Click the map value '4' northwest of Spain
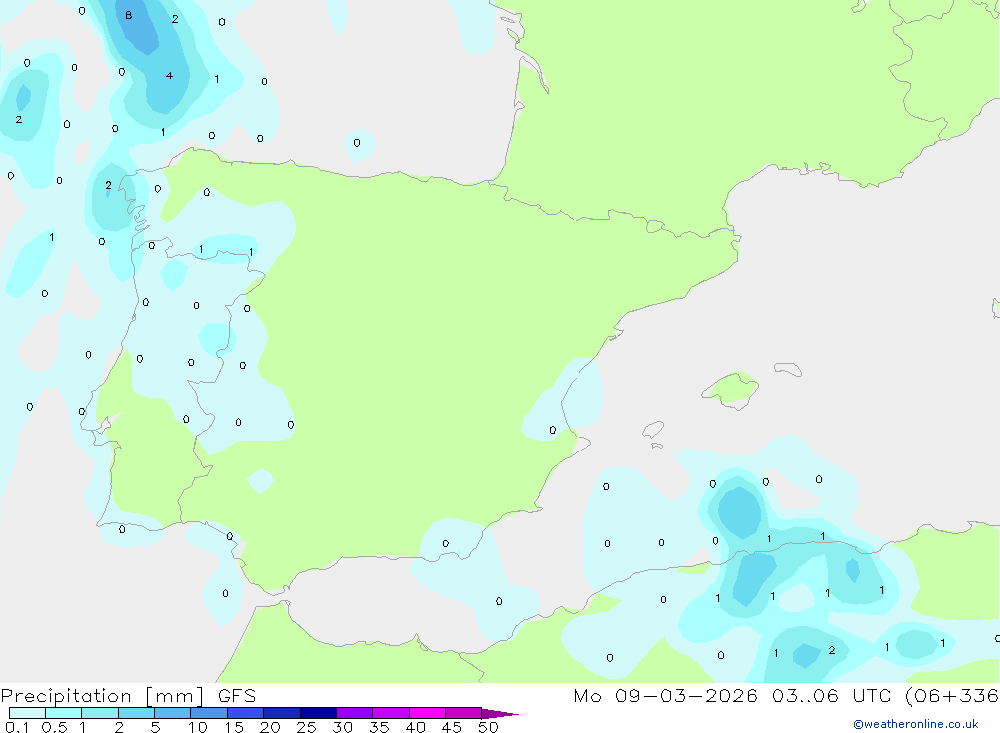Image resolution: width=1000 pixels, height=733 pixels. click(x=169, y=75)
